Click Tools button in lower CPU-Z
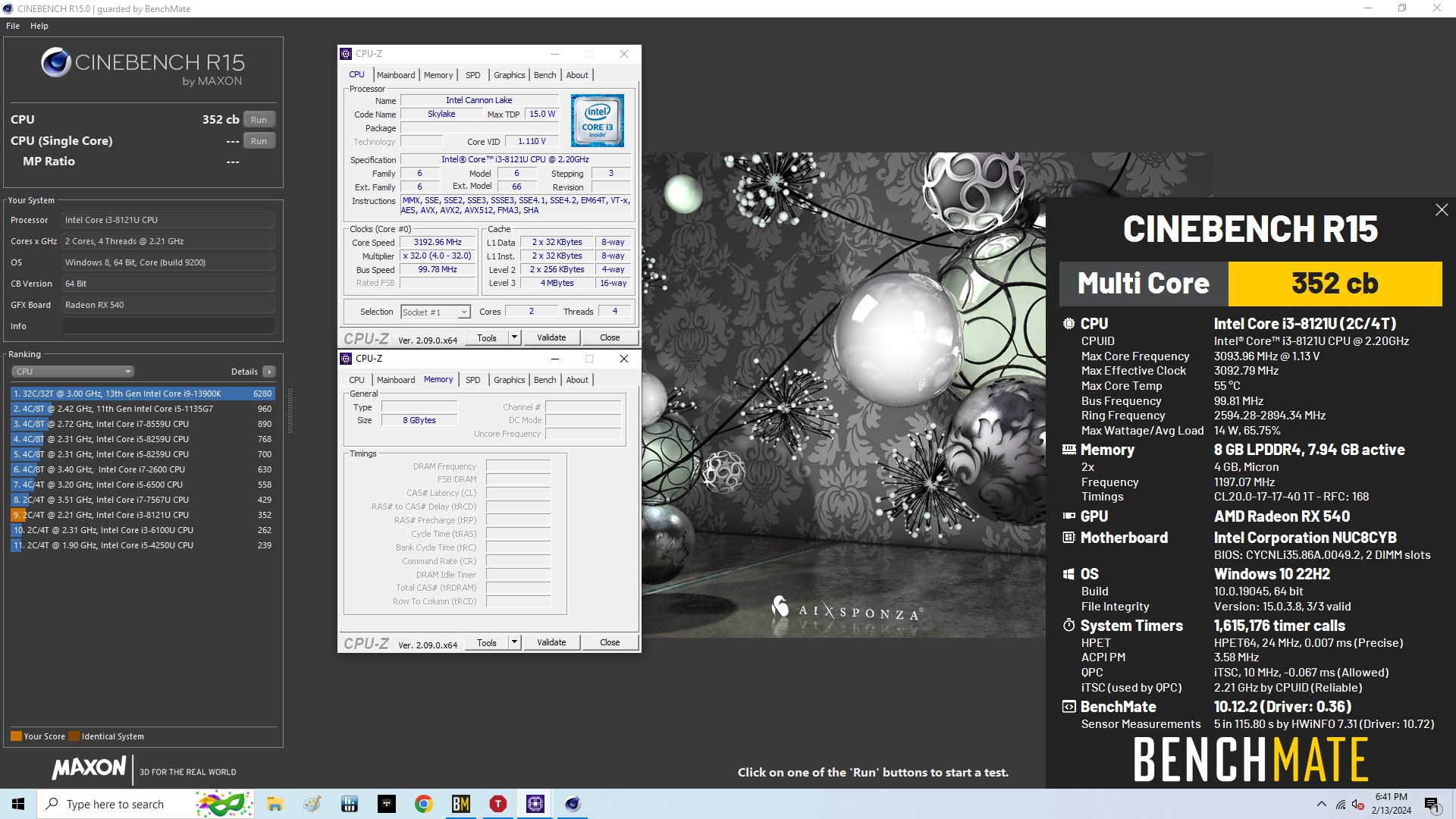1456x819 pixels. point(487,643)
